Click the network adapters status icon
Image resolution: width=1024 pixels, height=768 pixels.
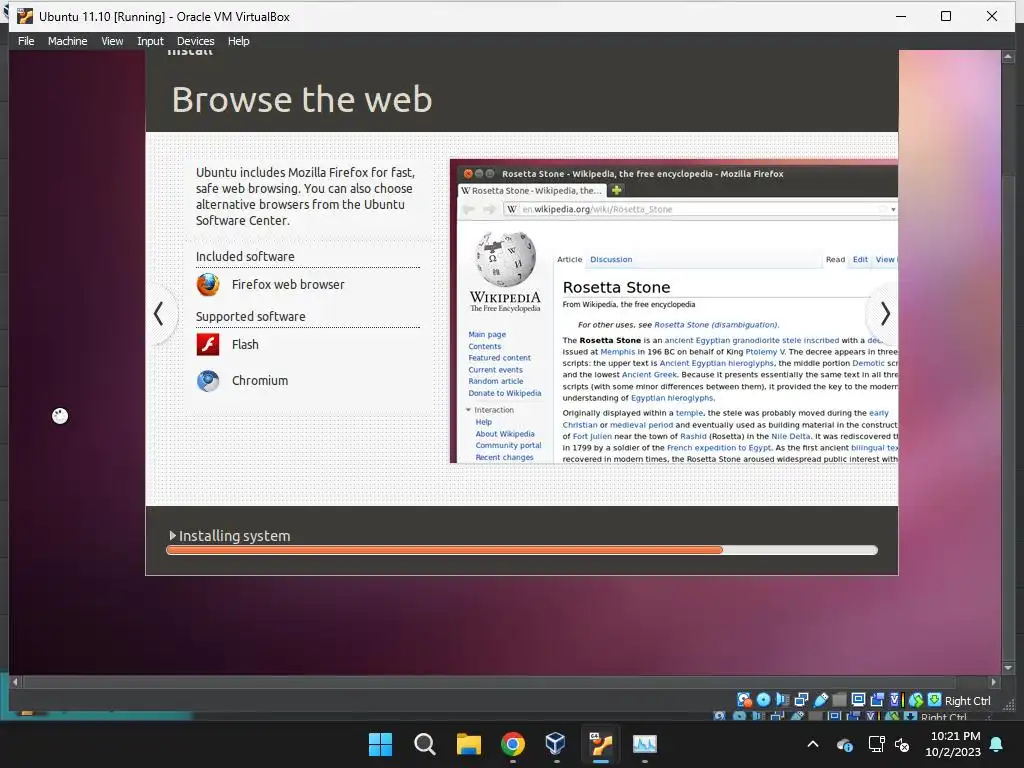coord(801,700)
